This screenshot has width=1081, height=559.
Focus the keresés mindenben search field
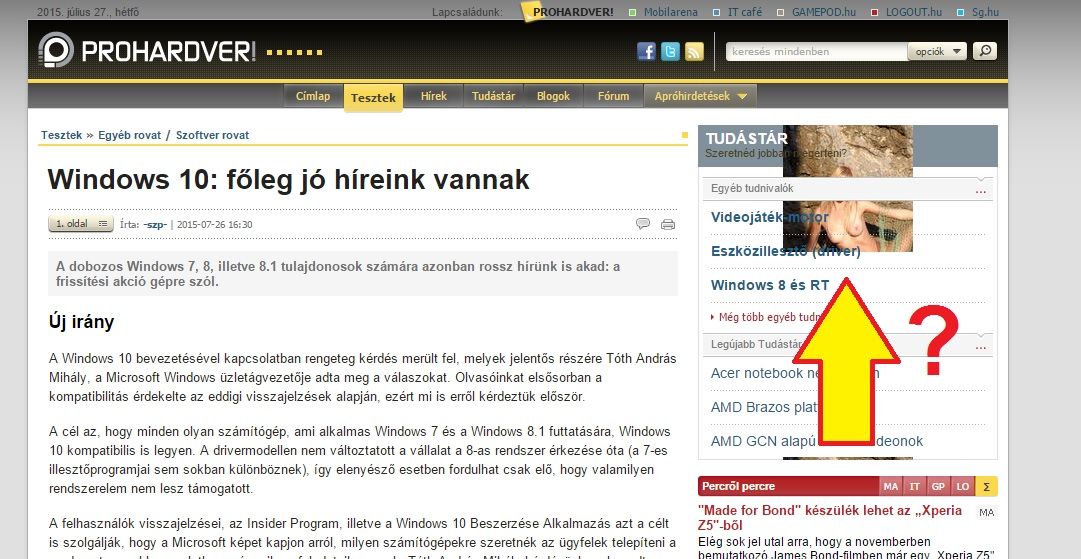[x=817, y=51]
